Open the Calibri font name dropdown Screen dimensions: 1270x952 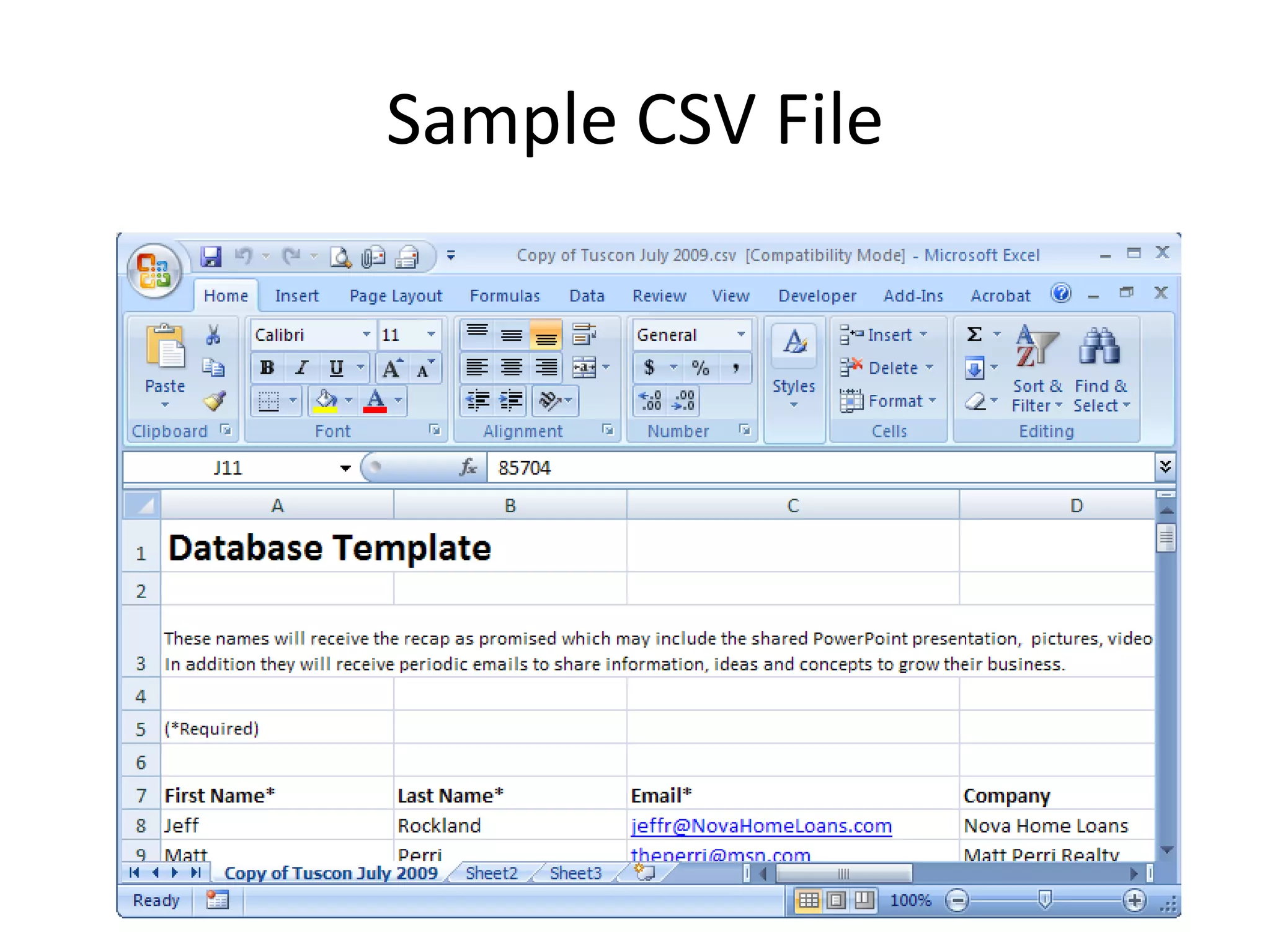(x=366, y=335)
